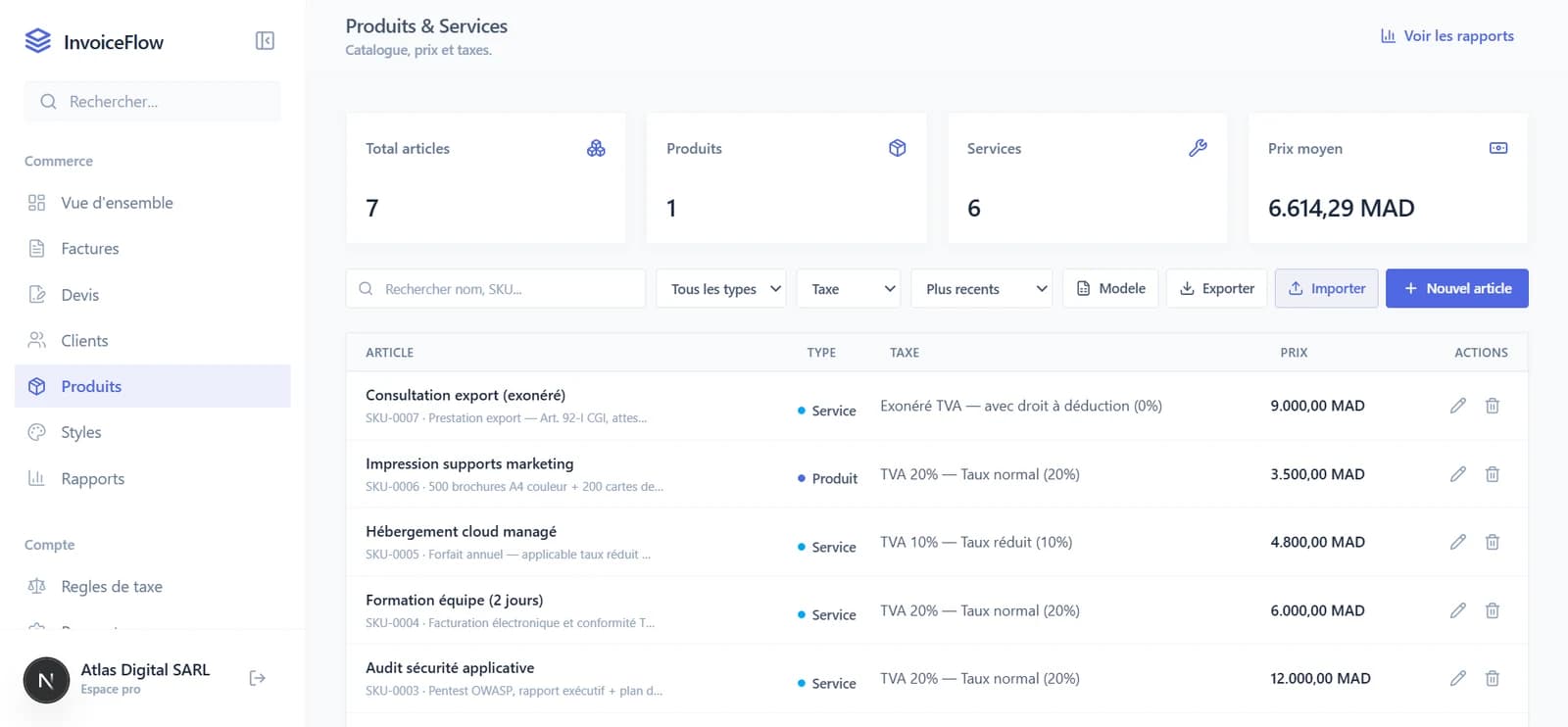The width and height of the screenshot is (1568, 727).
Task: Edit Consultation export (exonéré) with pencil icon
Action: click(1458, 406)
